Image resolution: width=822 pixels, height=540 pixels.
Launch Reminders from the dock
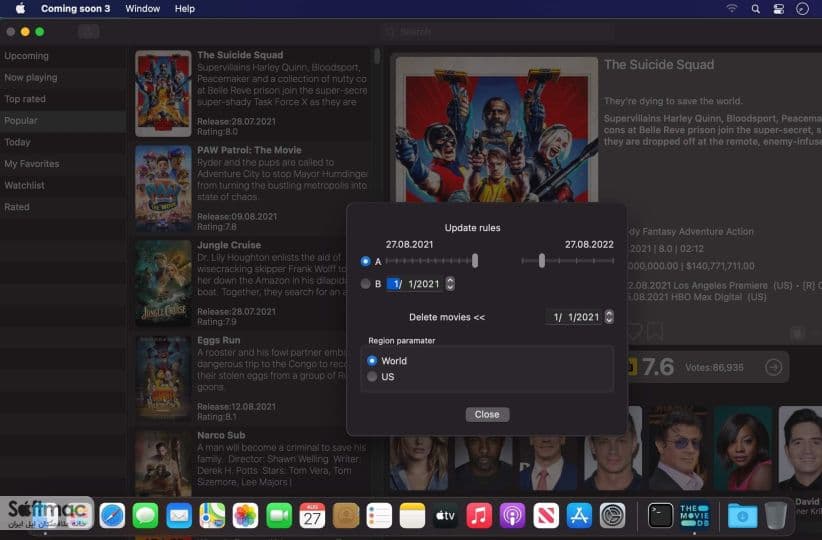tap(379, 516)
